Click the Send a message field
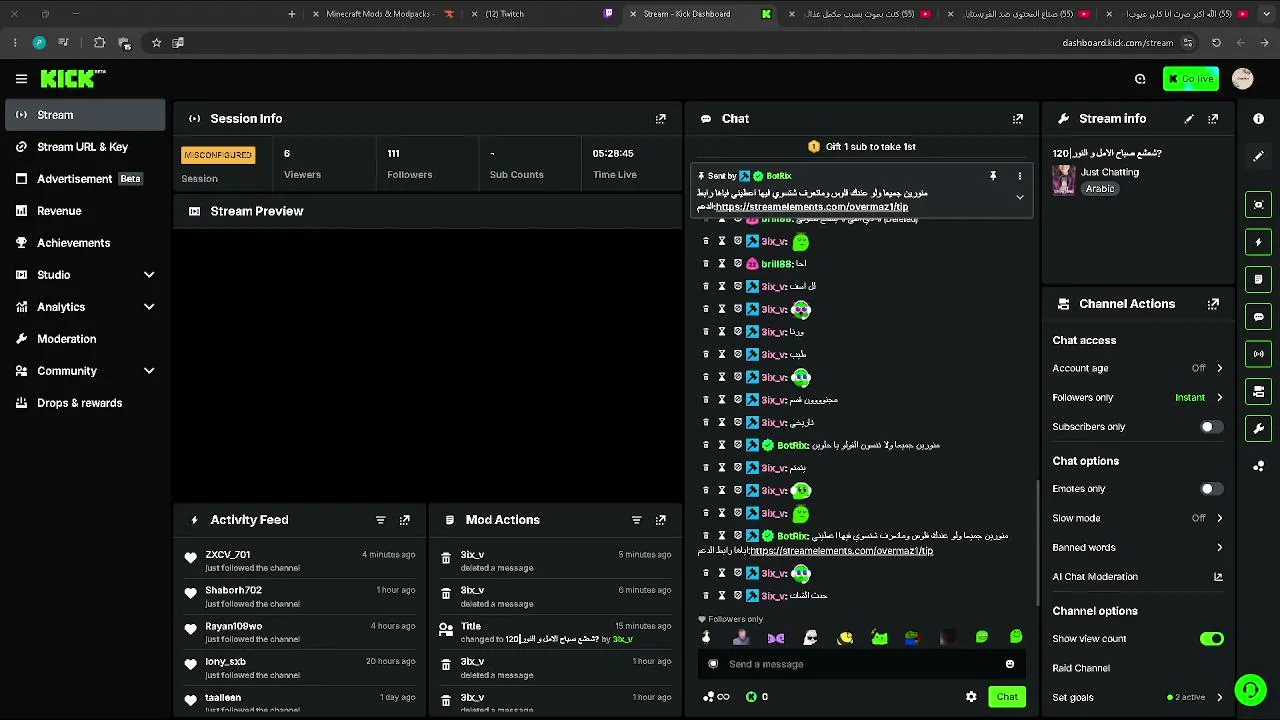This screenshot has height=720, width=1280. click(x=860, y=664)
